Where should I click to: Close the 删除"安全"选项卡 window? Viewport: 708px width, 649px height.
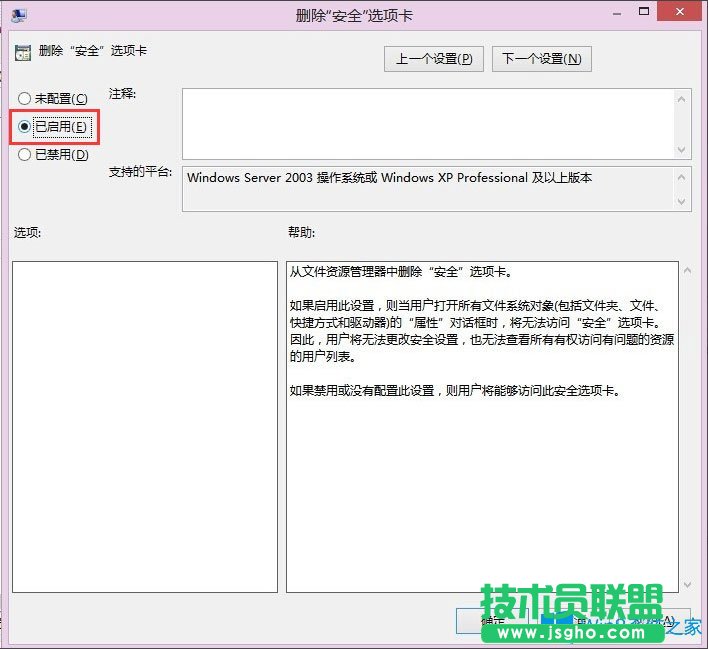[x=680, y=12]
